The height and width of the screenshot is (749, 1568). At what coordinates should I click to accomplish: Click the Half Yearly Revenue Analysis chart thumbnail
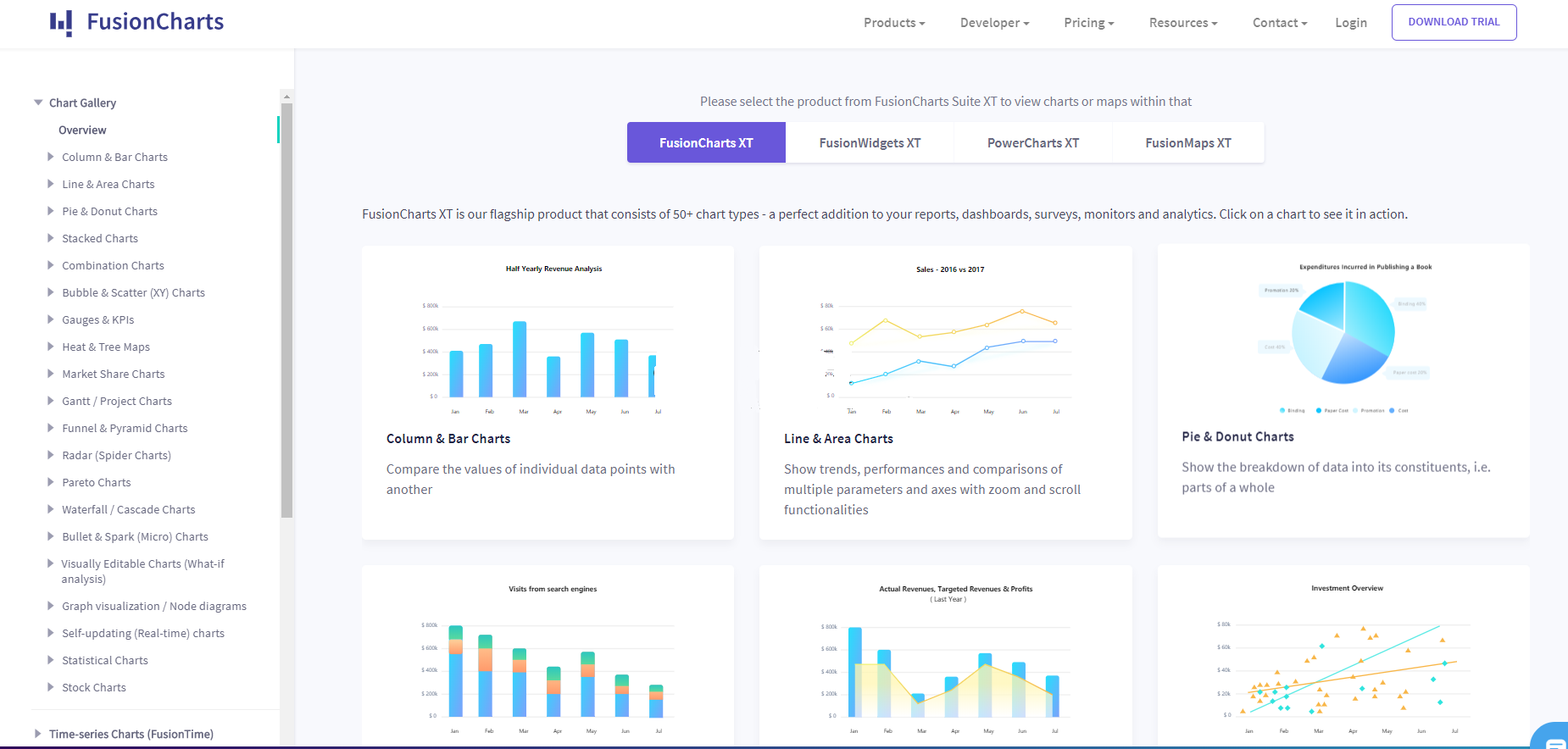(x=548, y=340)
